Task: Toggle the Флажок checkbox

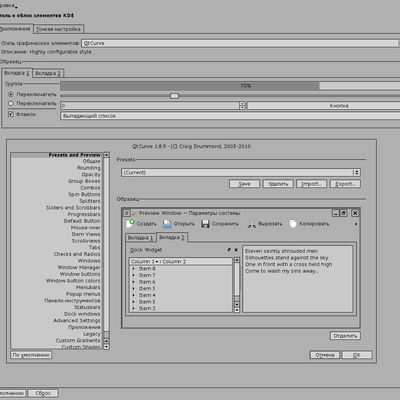Action: 11,114
